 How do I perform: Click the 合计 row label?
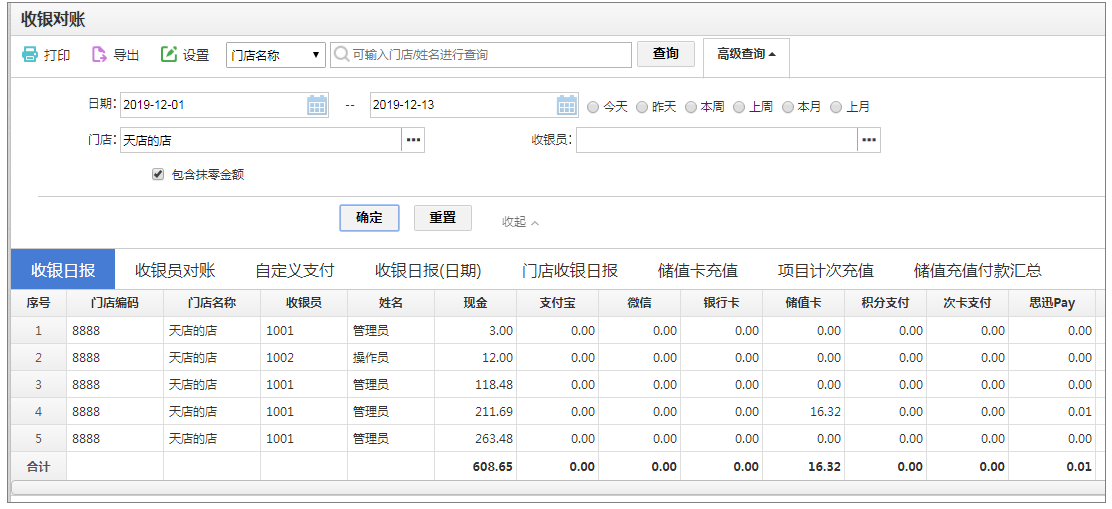point(38,466)
